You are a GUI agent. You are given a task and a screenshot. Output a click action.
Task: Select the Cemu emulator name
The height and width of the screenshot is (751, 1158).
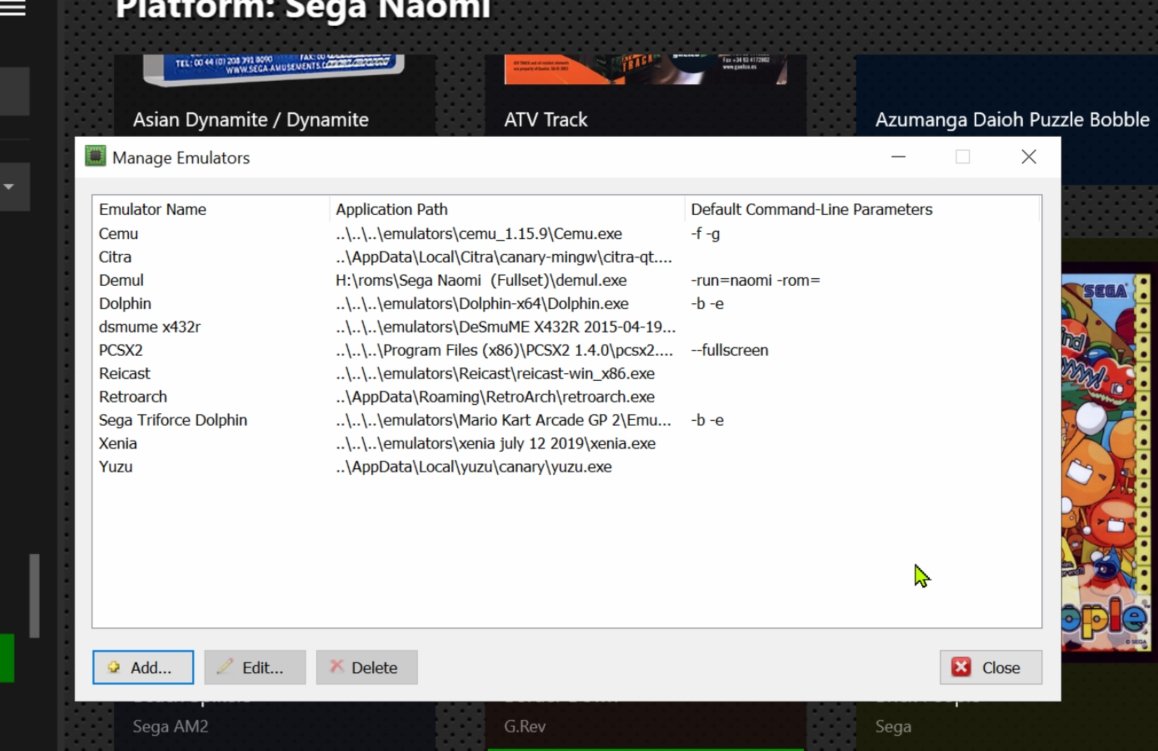118,233
